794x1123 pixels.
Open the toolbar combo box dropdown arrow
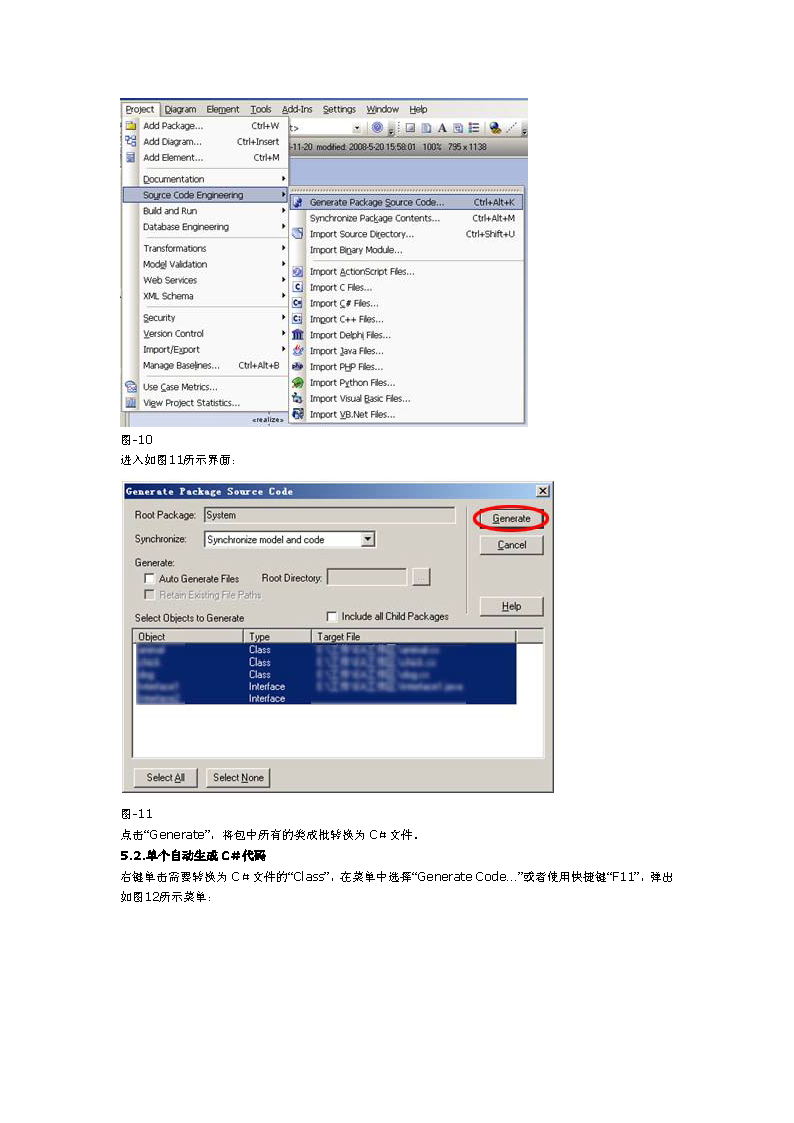coord(357,128)
